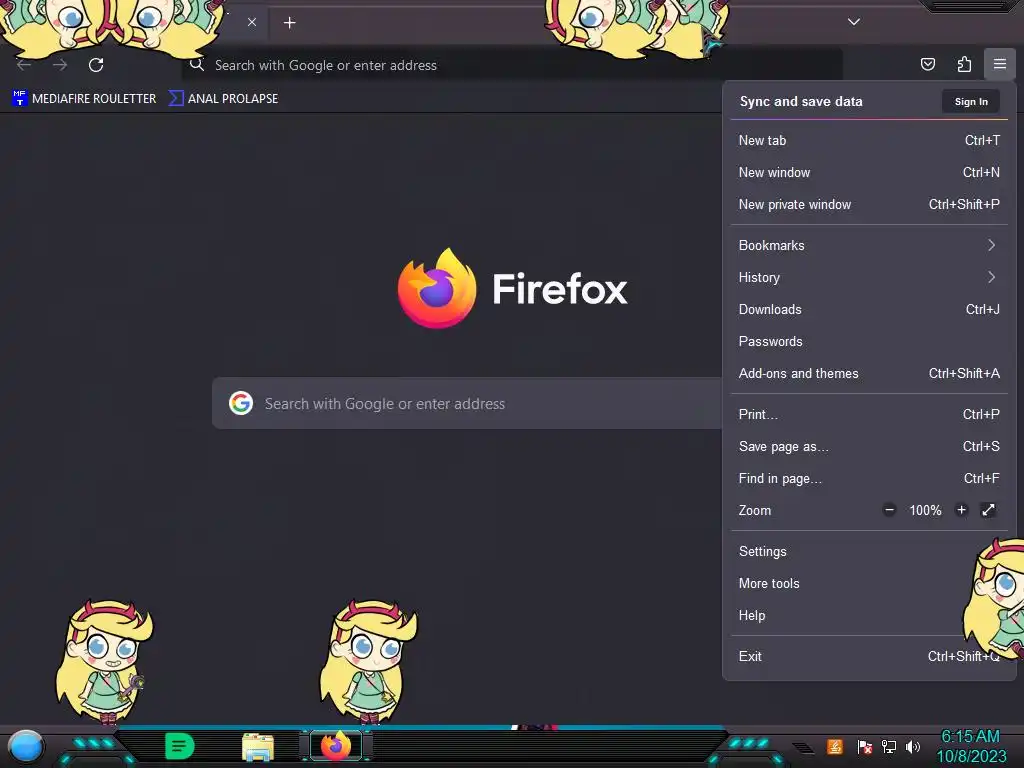The width and height of the screenshot is (1024, 768).
Task: Open Add-ons and themes
Action: click(869, 374)
